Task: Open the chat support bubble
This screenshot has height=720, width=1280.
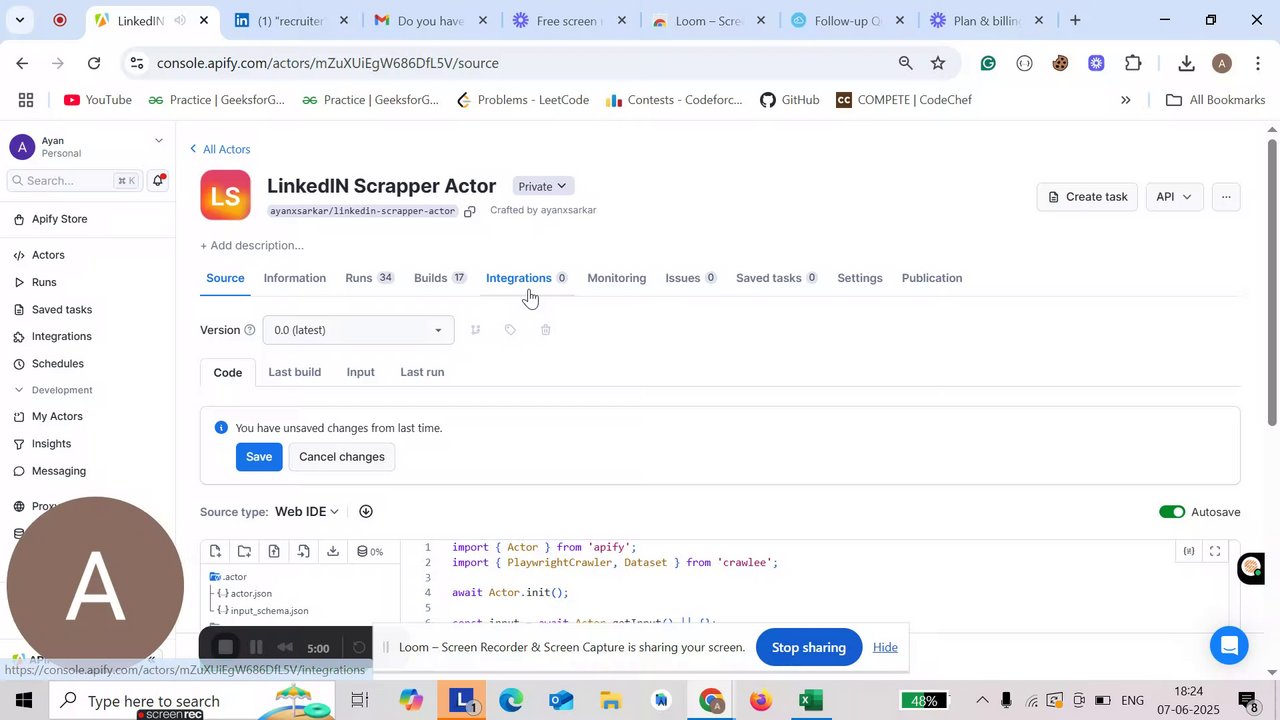Action: (x=1229, y=645)
